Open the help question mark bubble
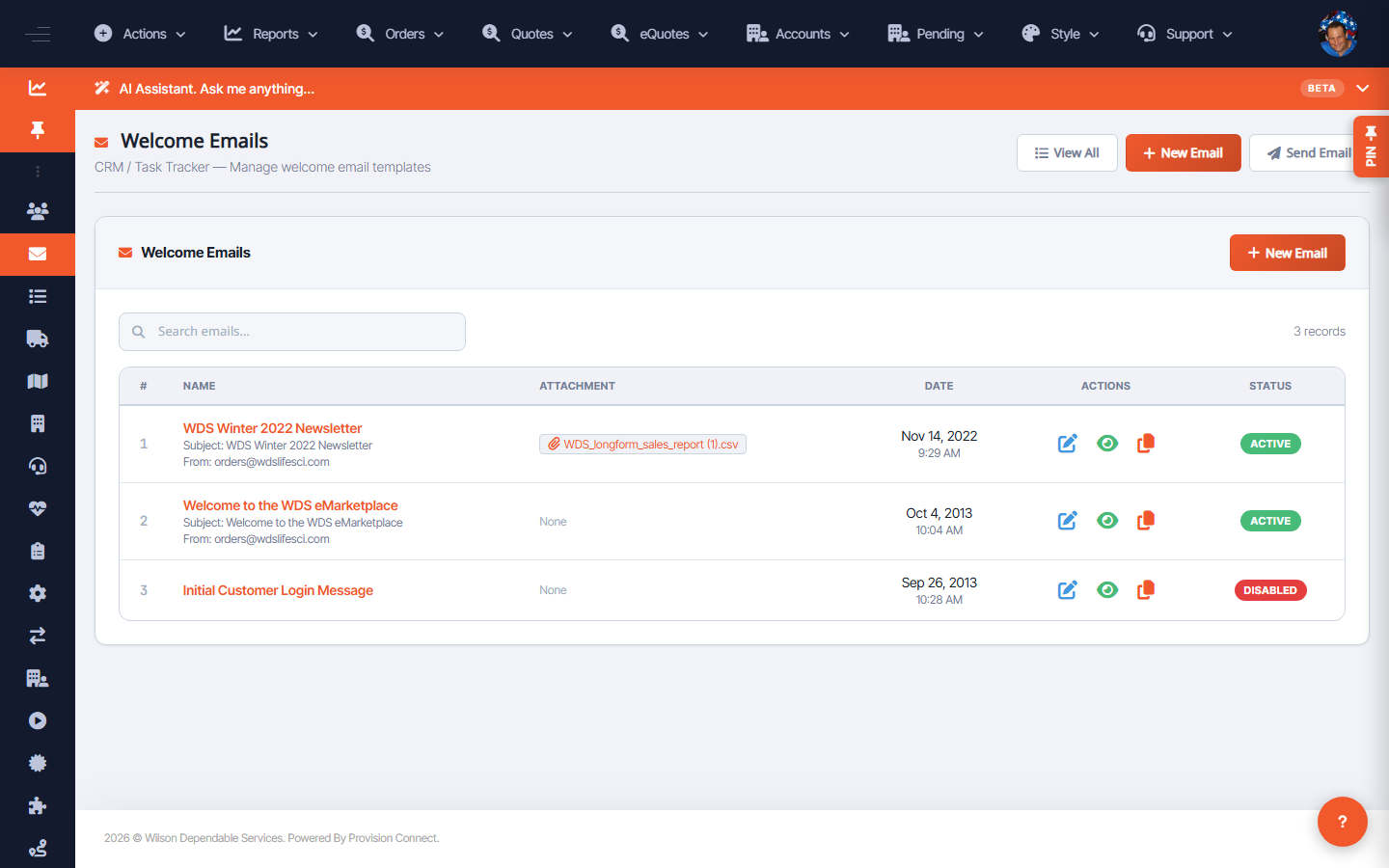 pos(1342,822)
